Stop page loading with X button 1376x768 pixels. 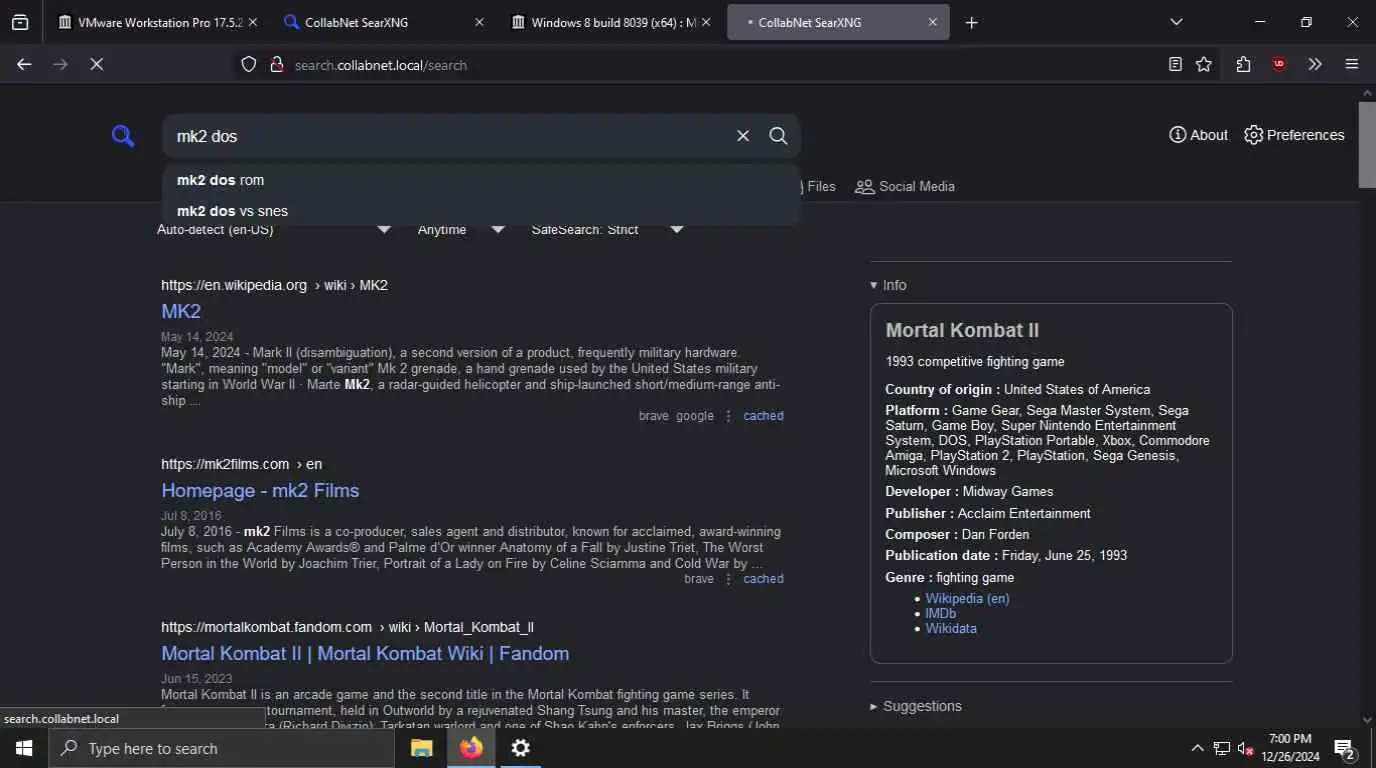96,64
